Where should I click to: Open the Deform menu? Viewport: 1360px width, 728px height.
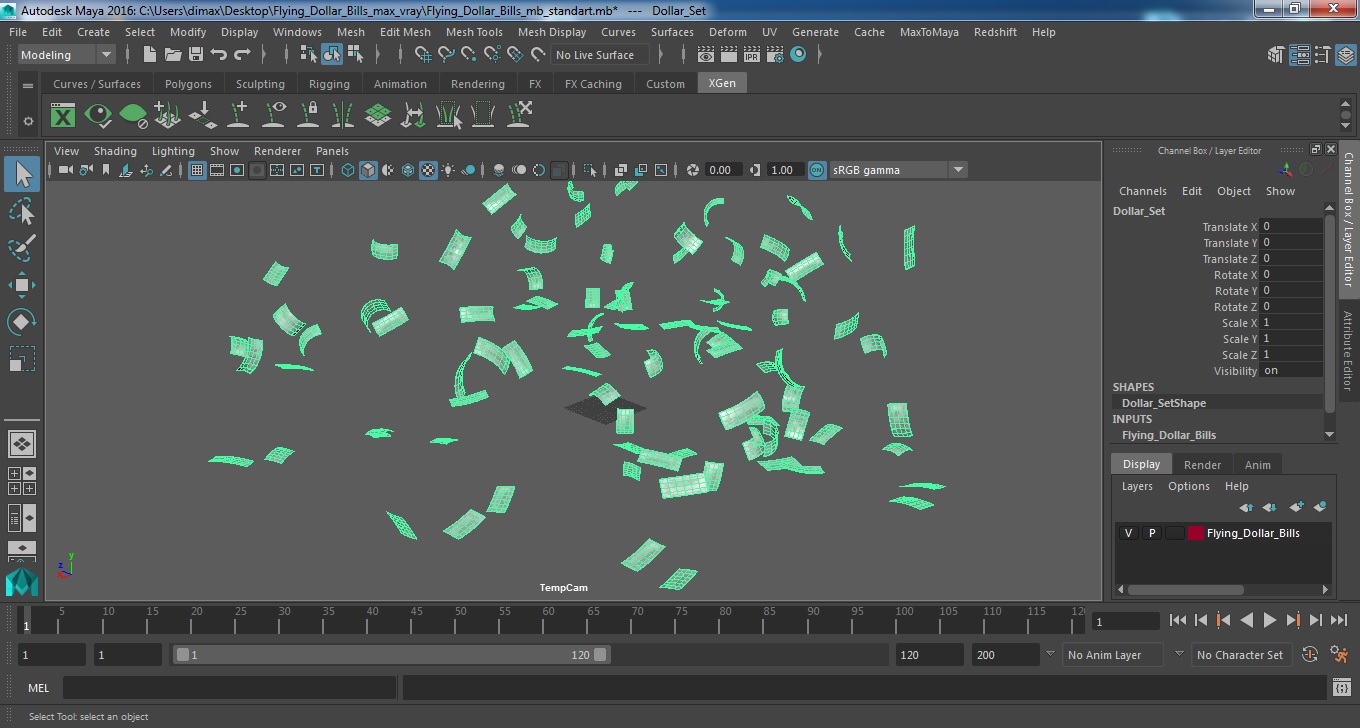[x=727, y=32]
